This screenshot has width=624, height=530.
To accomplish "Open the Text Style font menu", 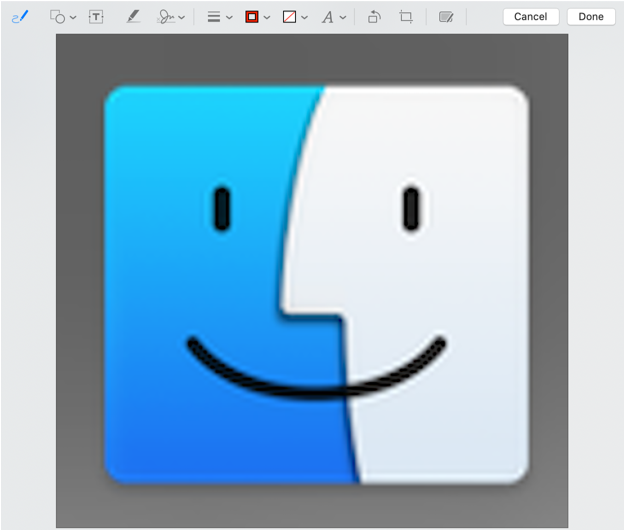I will click(328, 17).
